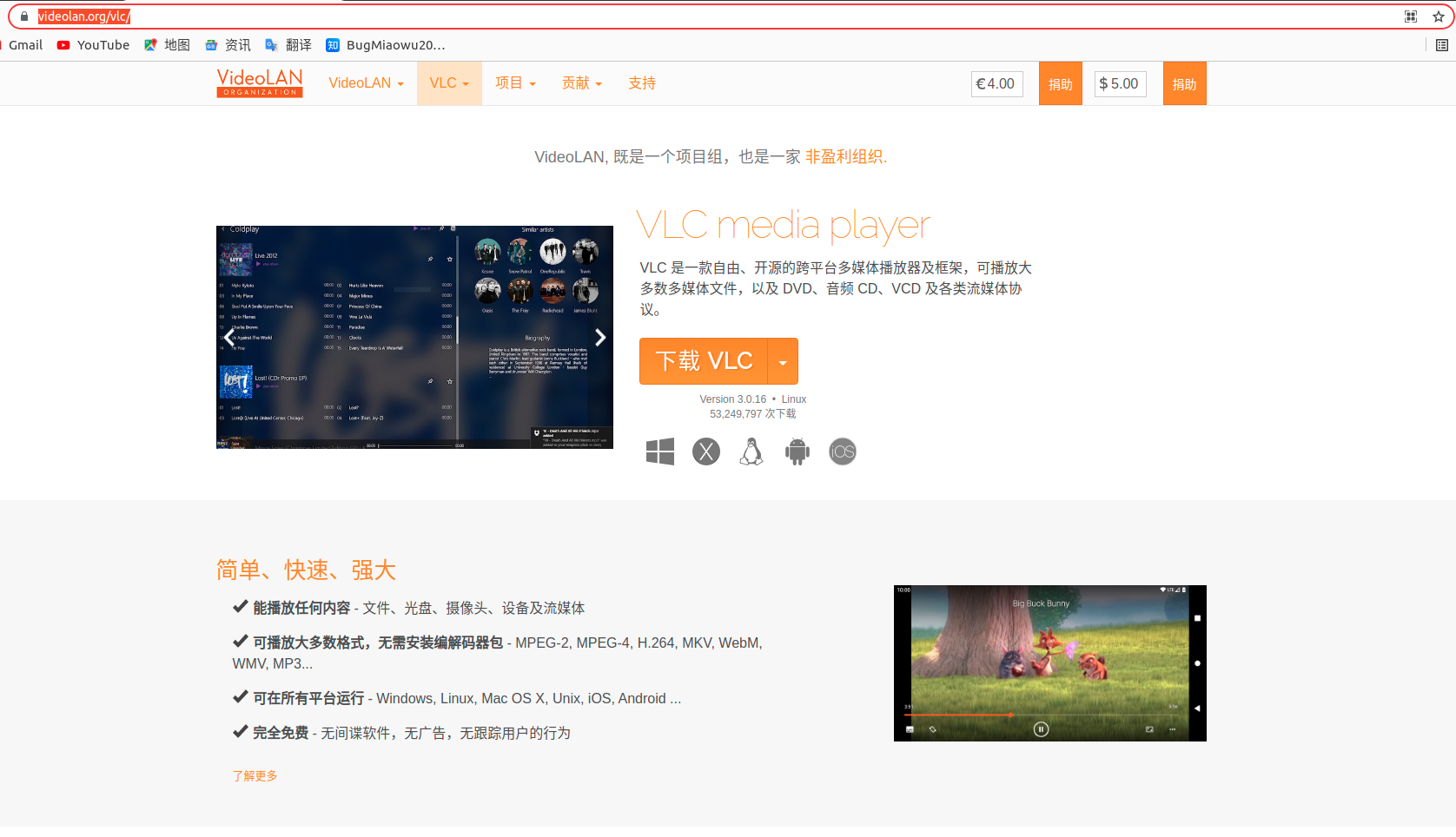Screen dimensions: 1456x837
Task: Open the 地图 maps bookmark
Action: (167, 45)
